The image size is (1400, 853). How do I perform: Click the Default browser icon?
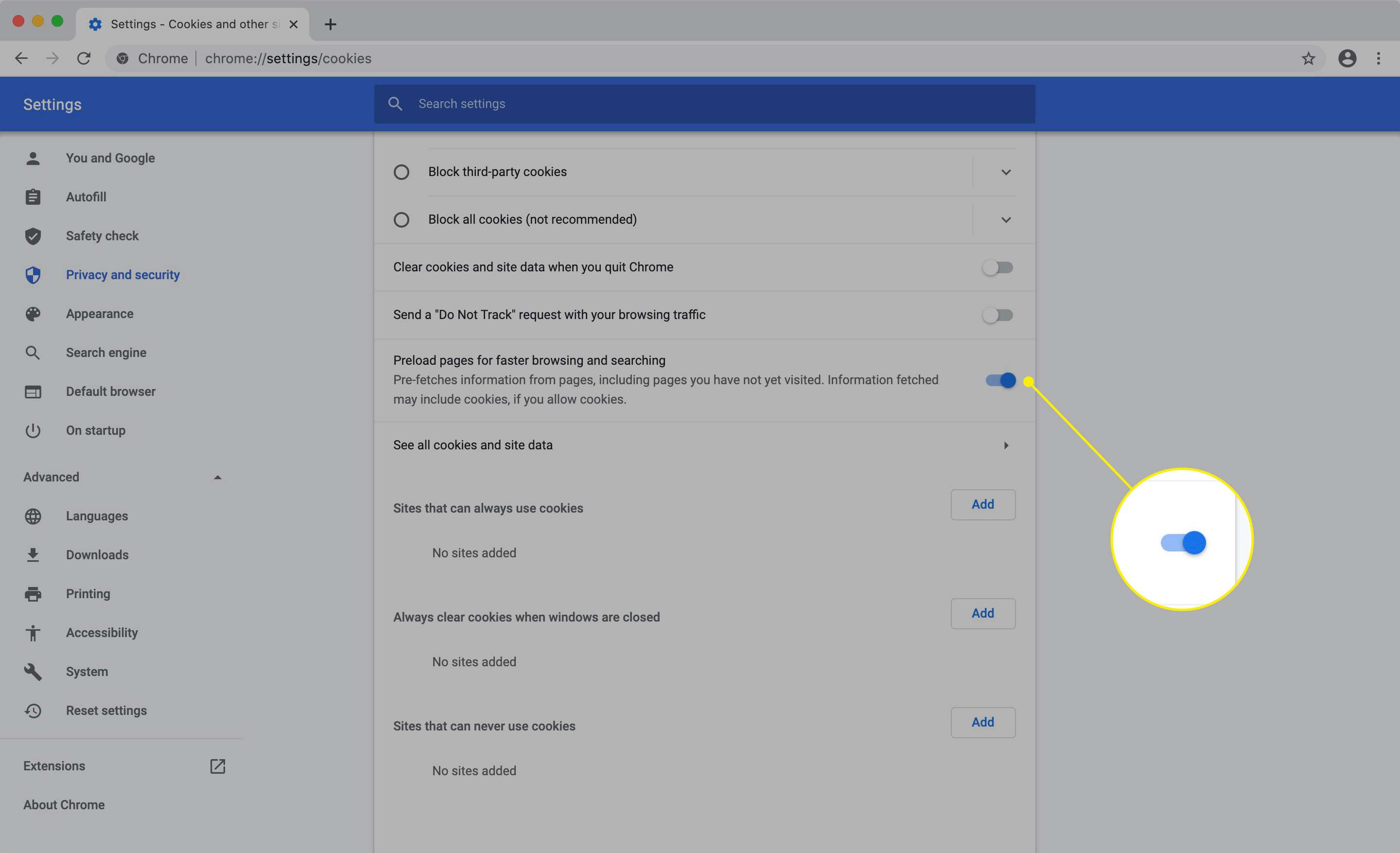coord(34,392)
